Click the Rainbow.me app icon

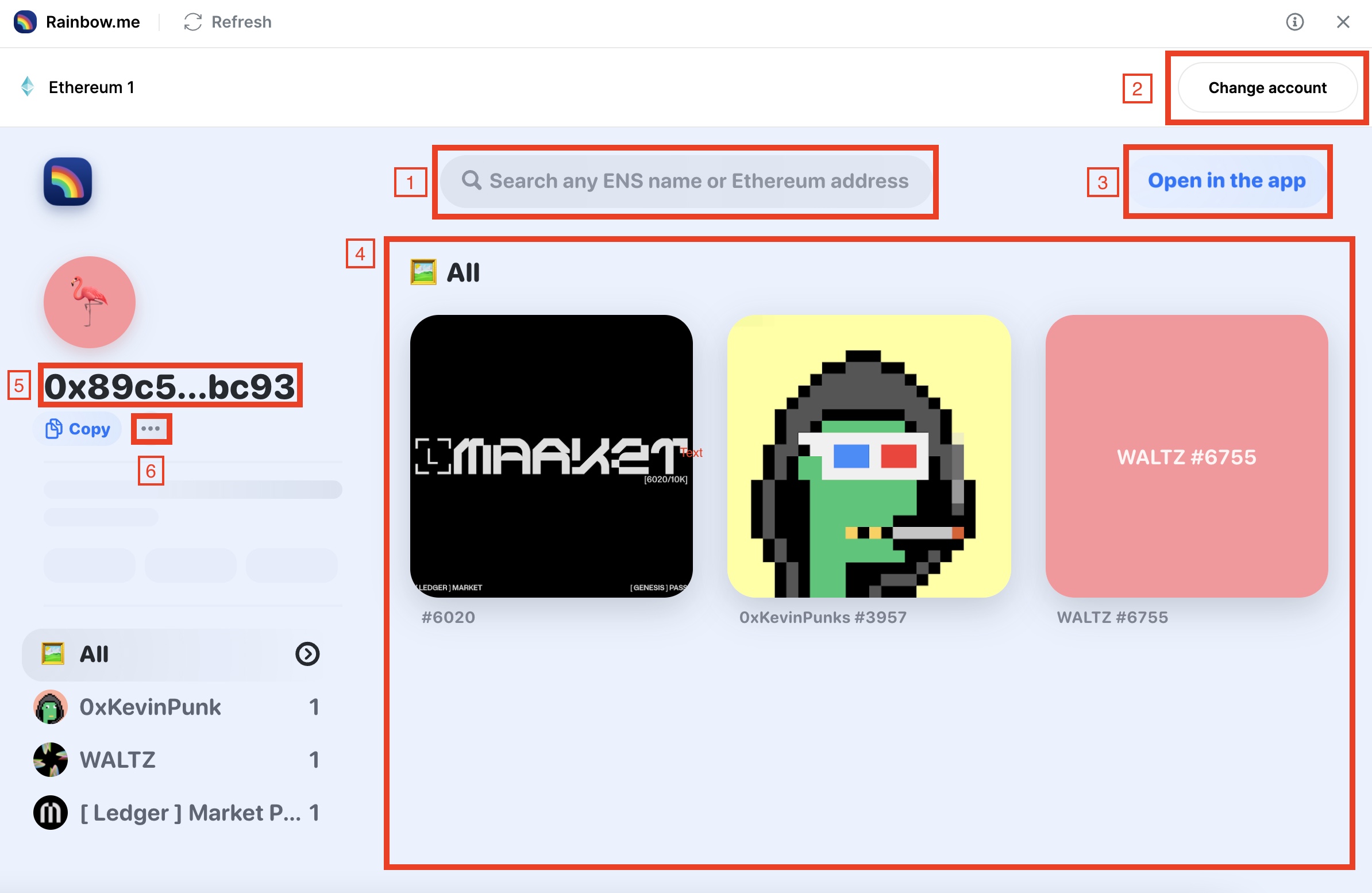pos(26,21)
